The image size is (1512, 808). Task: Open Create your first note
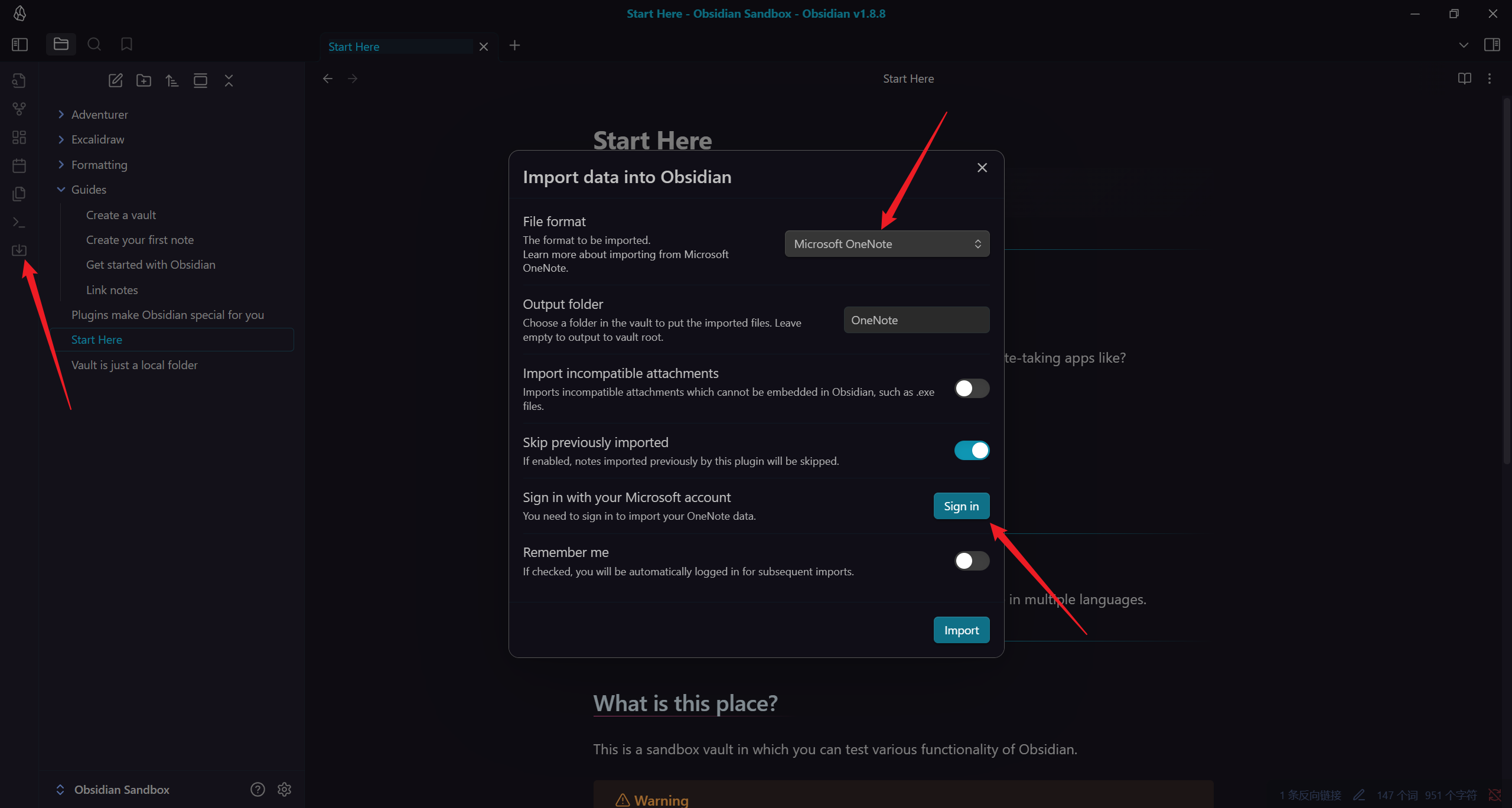[x=140, y=240]
